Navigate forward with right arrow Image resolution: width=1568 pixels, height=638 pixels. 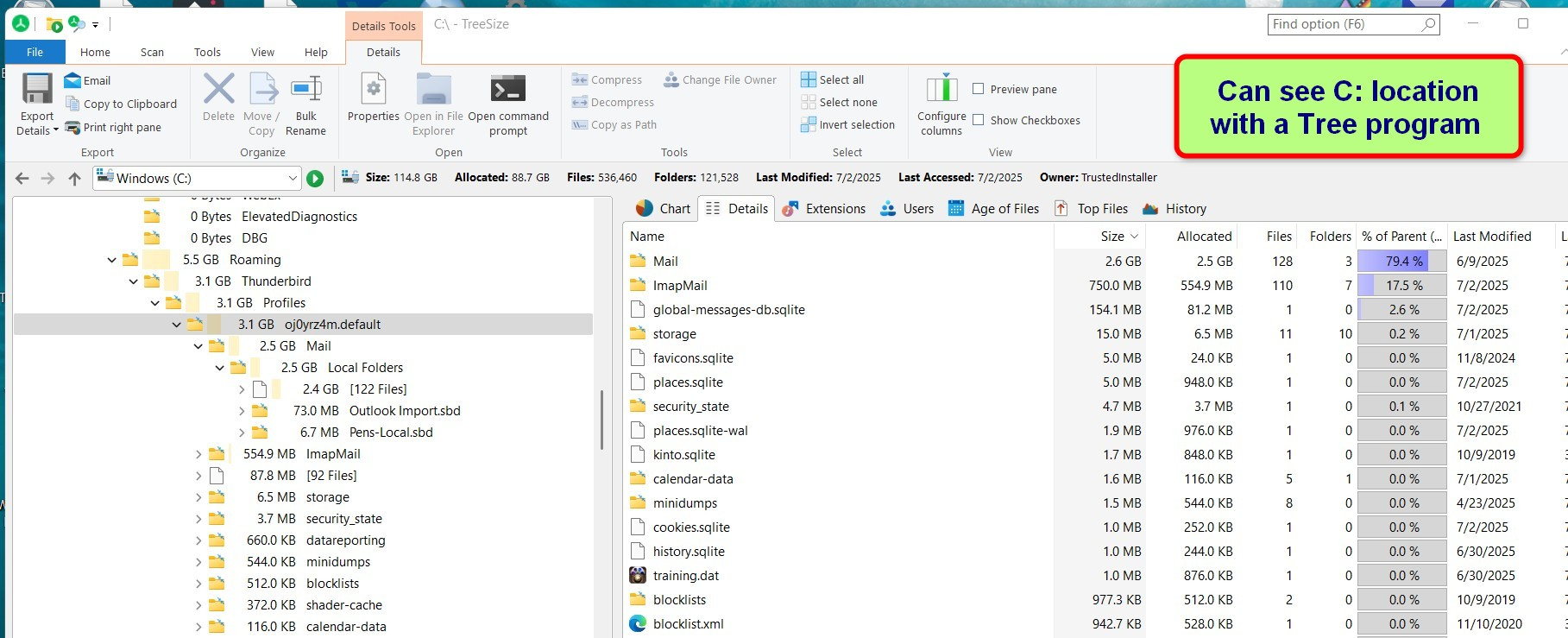coord(48,179)
